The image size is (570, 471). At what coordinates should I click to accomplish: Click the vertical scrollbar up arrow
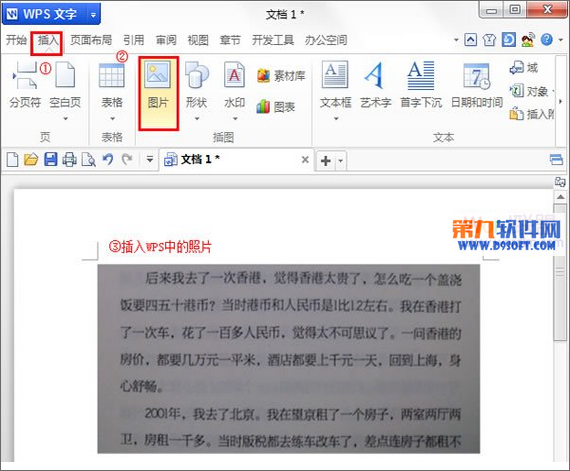click(x=560, y=197)
